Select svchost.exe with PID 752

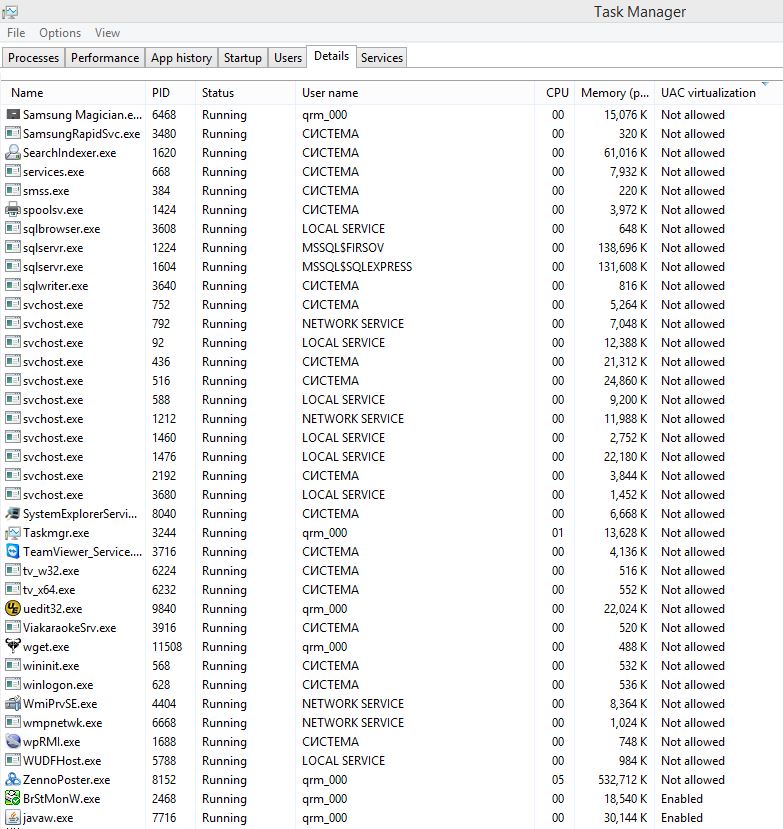pyautogui.click(x=391, y=305)
